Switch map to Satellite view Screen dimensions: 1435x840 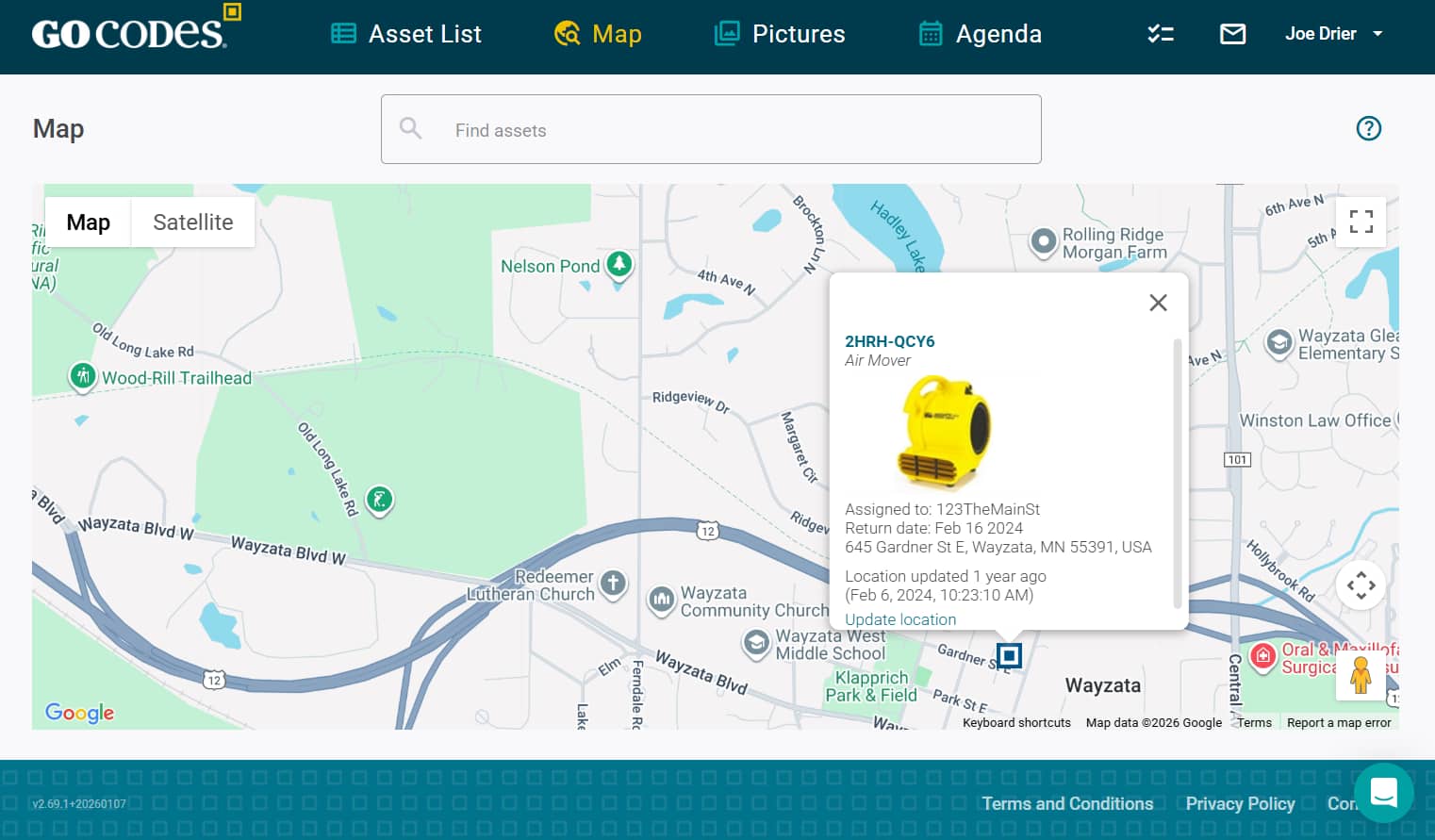pyautogui.click(x=192, y=222)
